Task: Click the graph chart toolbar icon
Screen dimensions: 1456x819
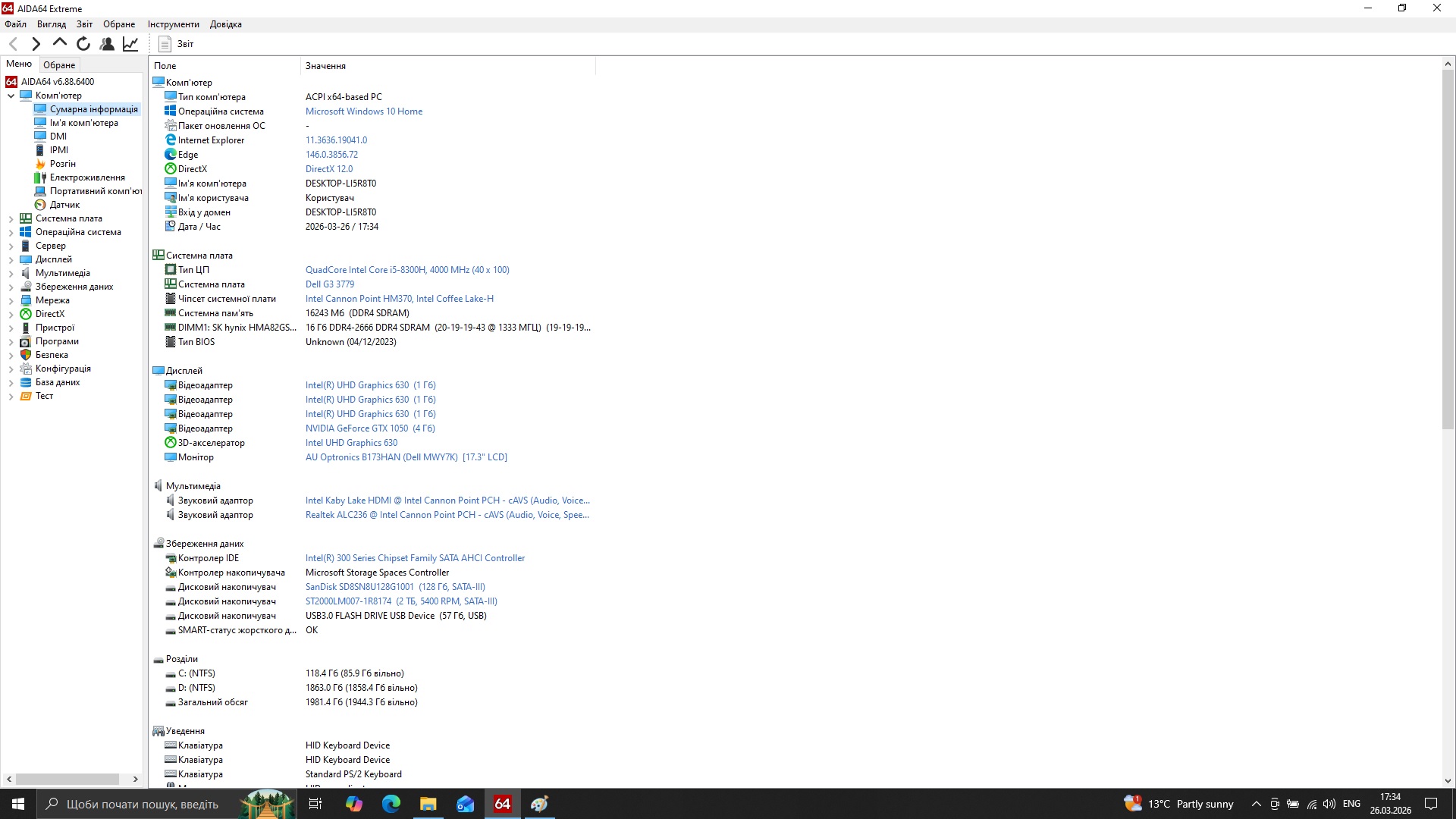Action: click(x=130, y=44)
